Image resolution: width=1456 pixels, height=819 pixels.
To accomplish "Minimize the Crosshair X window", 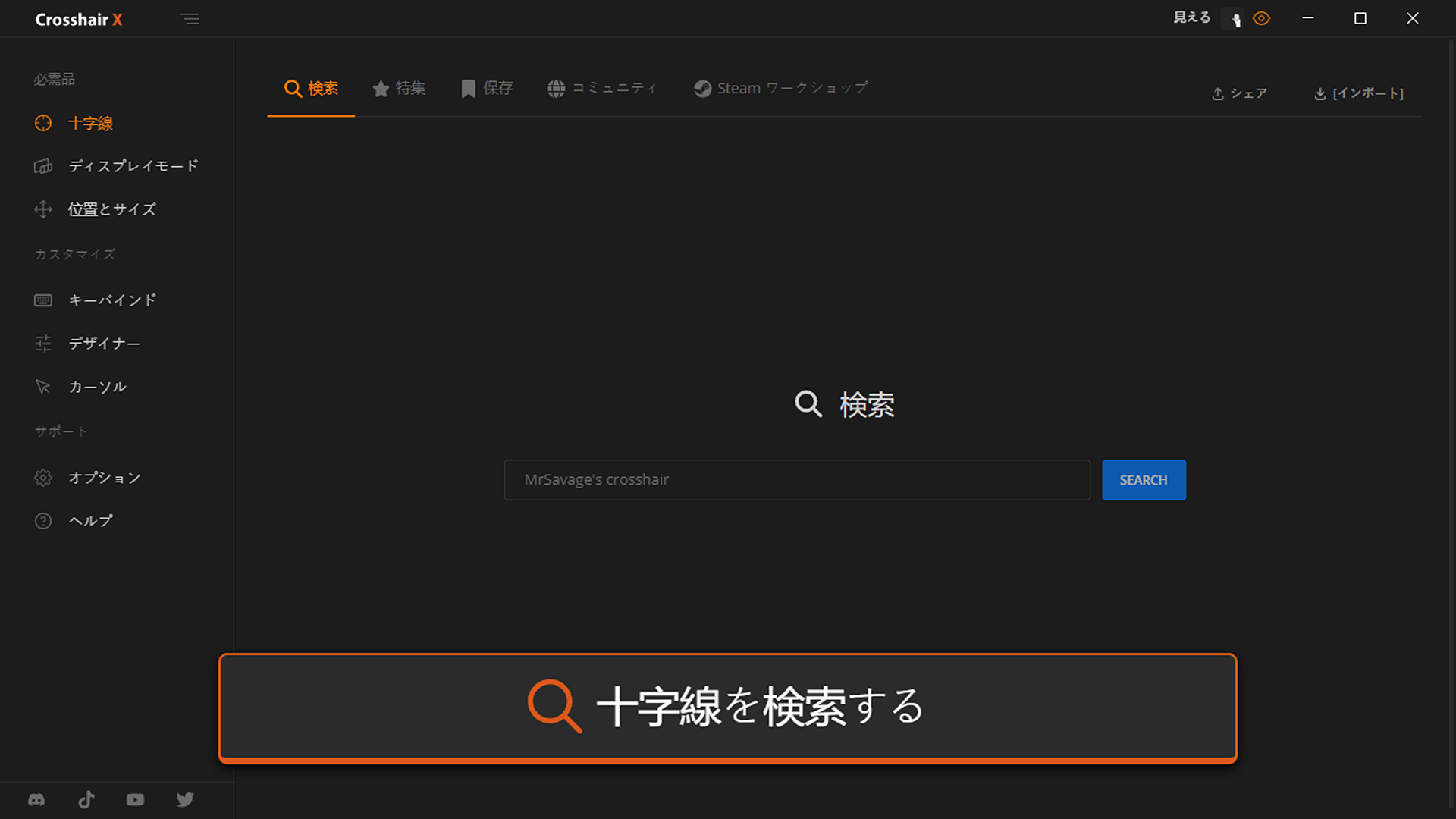I will 1308,18.
